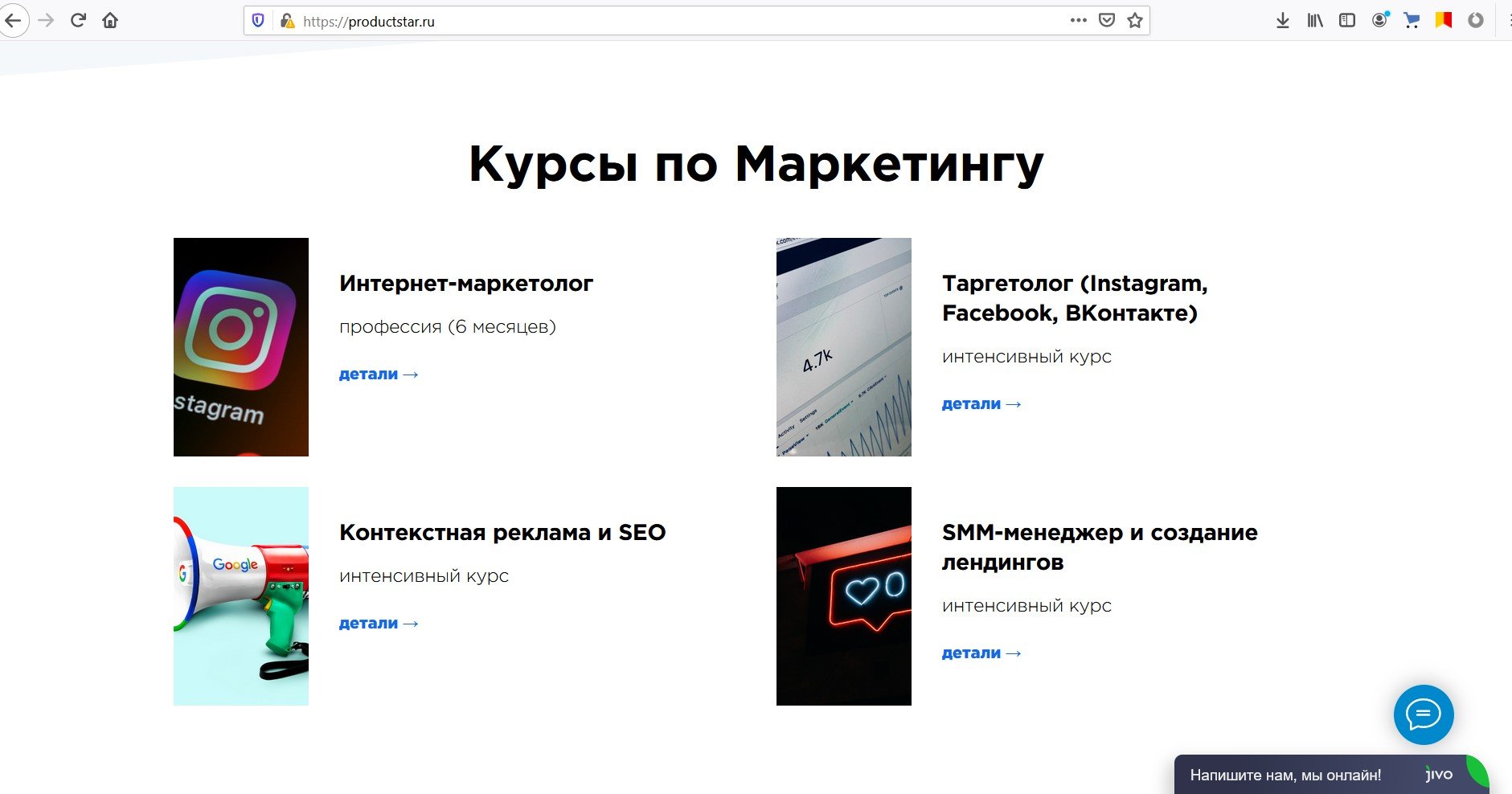Open details link for Интернет-маркетолог course
This screenshot has height=794, width=1512.
coord(379,374)
